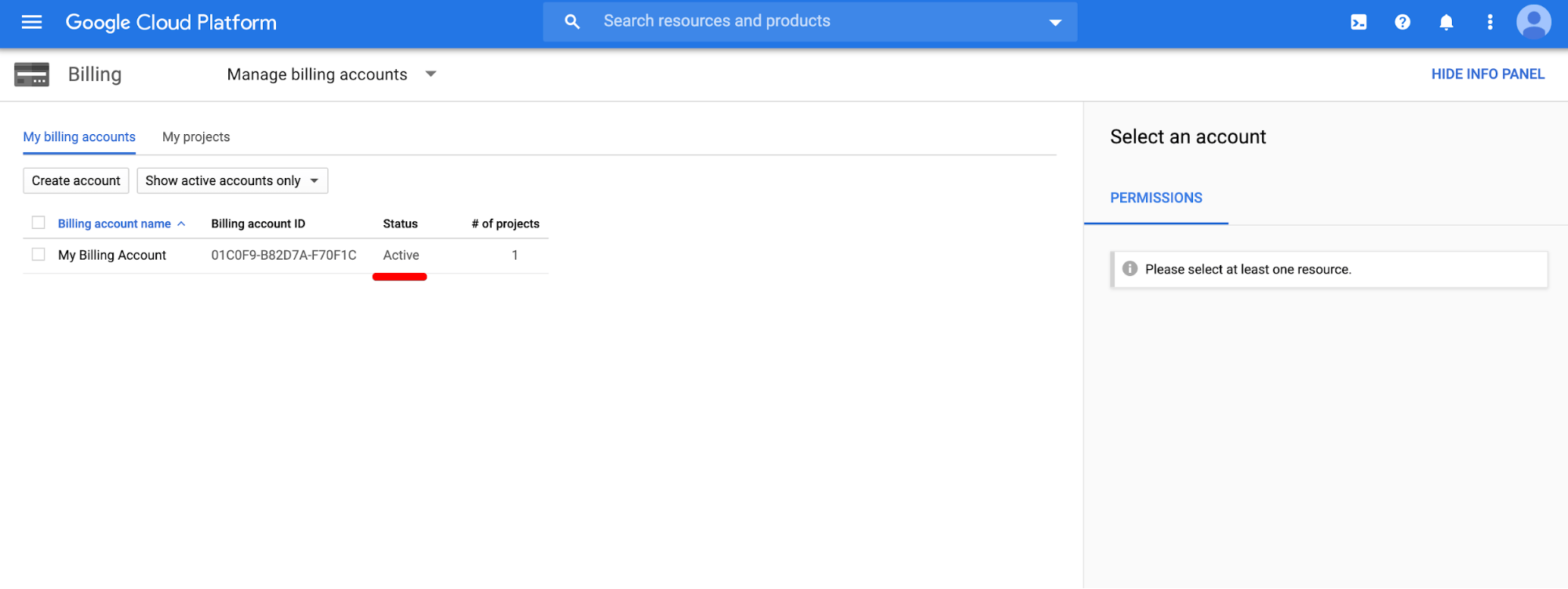1568x589 pixels.
Task: Open Manage billing accounts dropdown
Action: pyautogui.click(x=332, y=75)
